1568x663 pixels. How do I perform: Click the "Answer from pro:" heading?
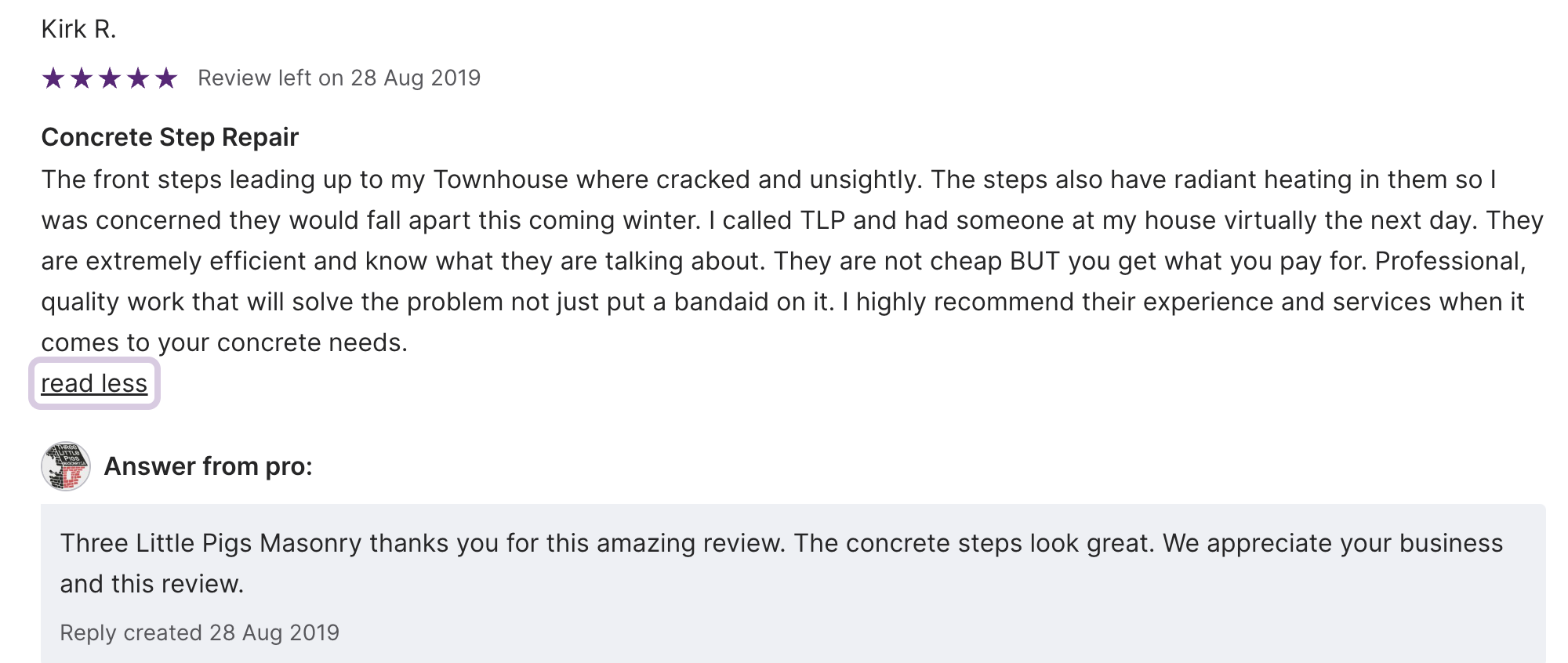pos(209,467)
